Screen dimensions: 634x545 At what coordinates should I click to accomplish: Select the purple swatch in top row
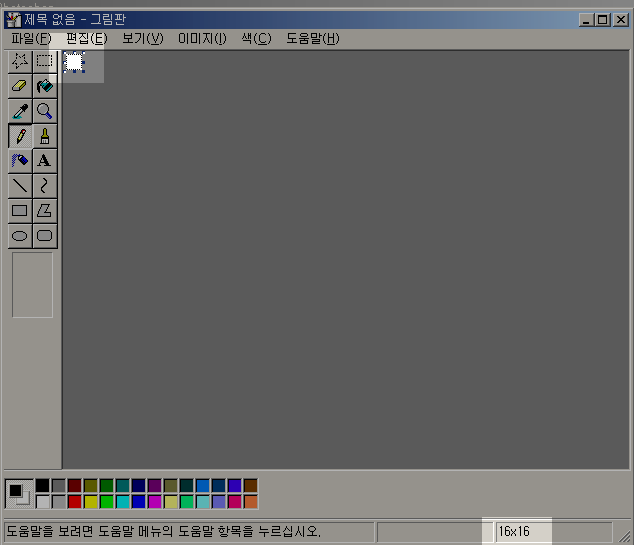click(x=154, y=486)
